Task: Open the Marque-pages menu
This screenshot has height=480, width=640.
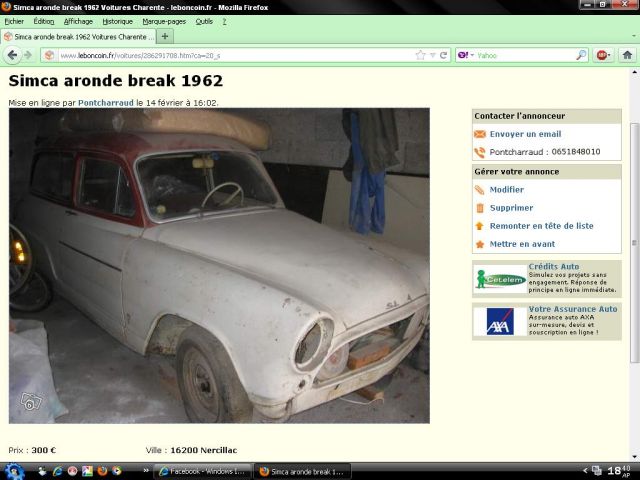Action: click(x=164, y=21)
